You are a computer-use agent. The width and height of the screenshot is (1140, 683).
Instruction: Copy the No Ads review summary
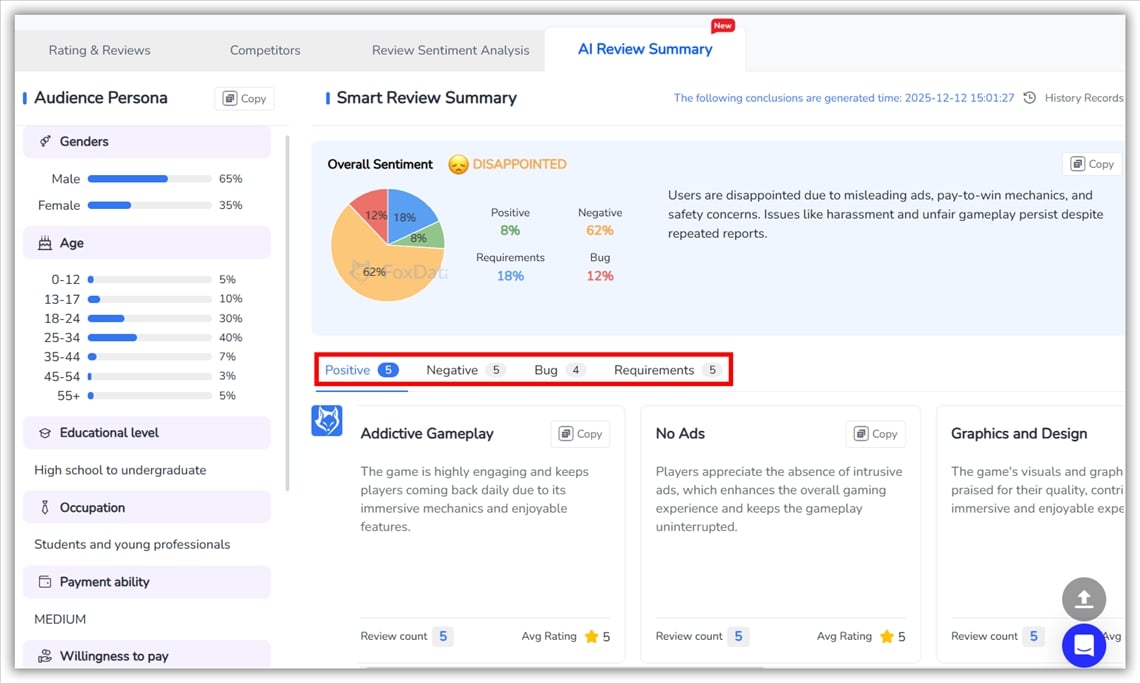tap(875, 434)
